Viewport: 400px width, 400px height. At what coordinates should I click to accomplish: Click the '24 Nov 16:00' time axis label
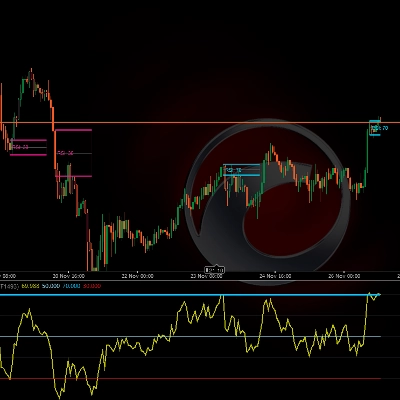[x=275, y=276]
